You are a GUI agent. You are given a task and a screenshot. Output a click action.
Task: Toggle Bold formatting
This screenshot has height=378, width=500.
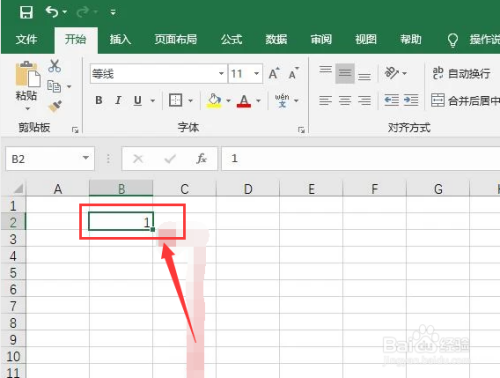(99, 100)
